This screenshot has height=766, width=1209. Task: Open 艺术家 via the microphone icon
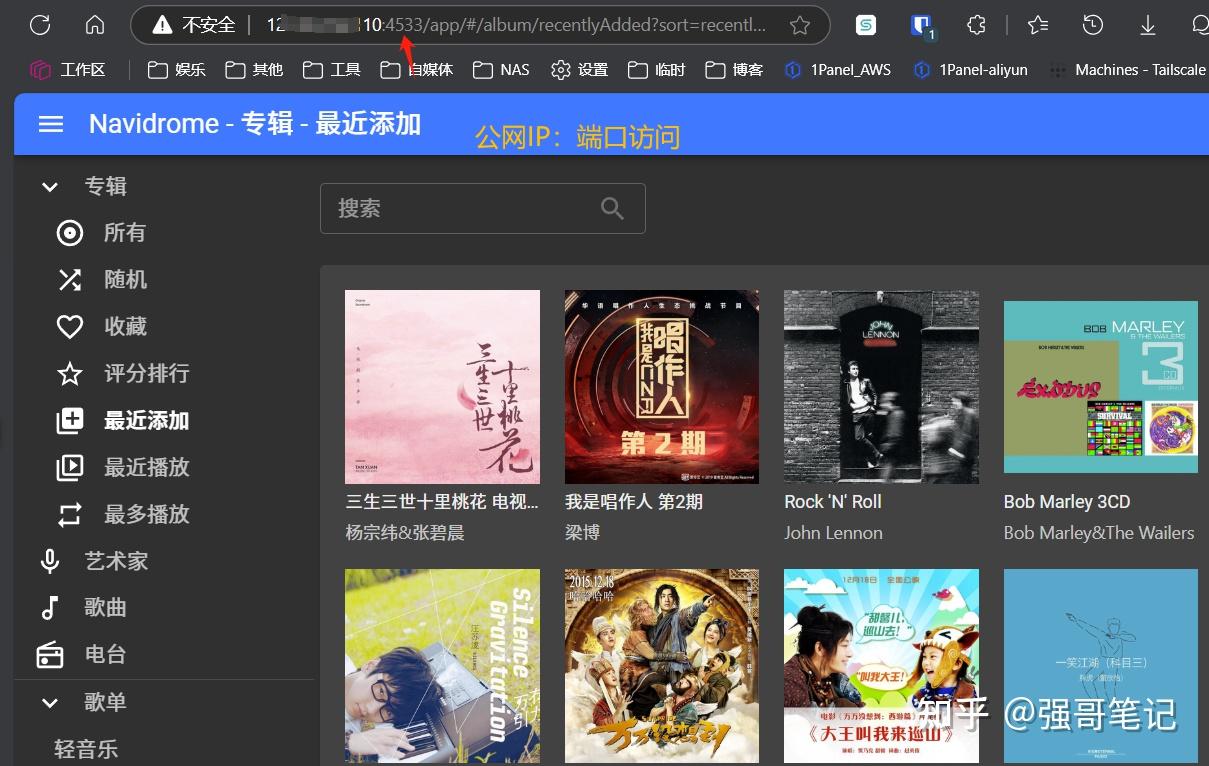pos(50,561)
